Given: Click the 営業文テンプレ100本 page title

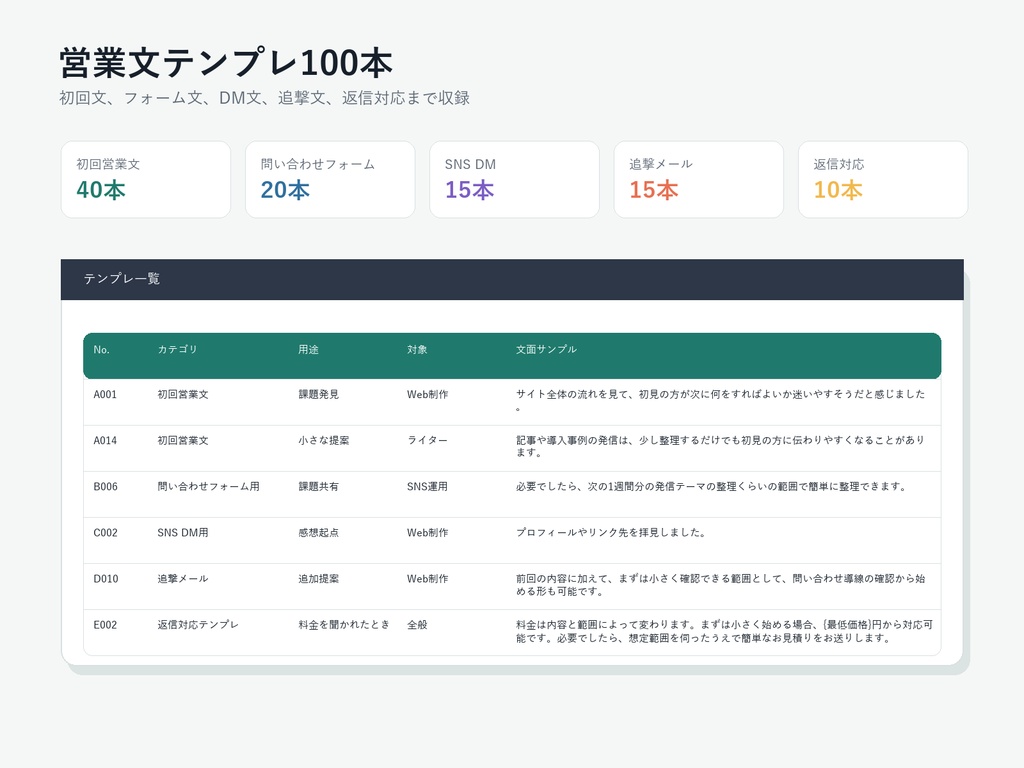Looking at the screenshot, I should pos(226,63).
